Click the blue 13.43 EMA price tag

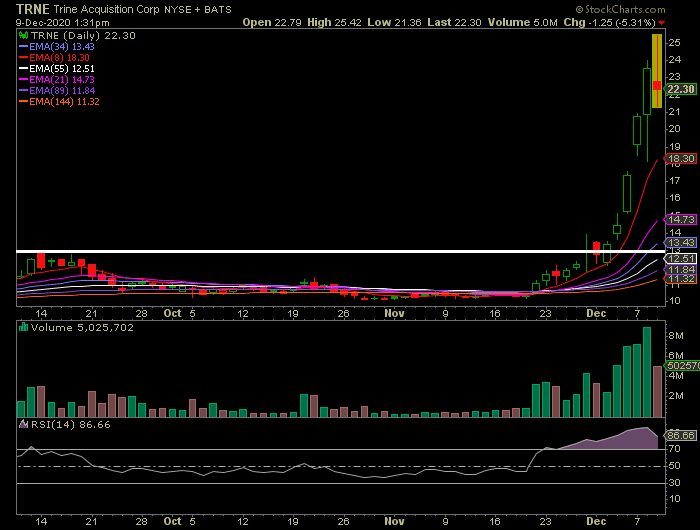coord(680,242)
